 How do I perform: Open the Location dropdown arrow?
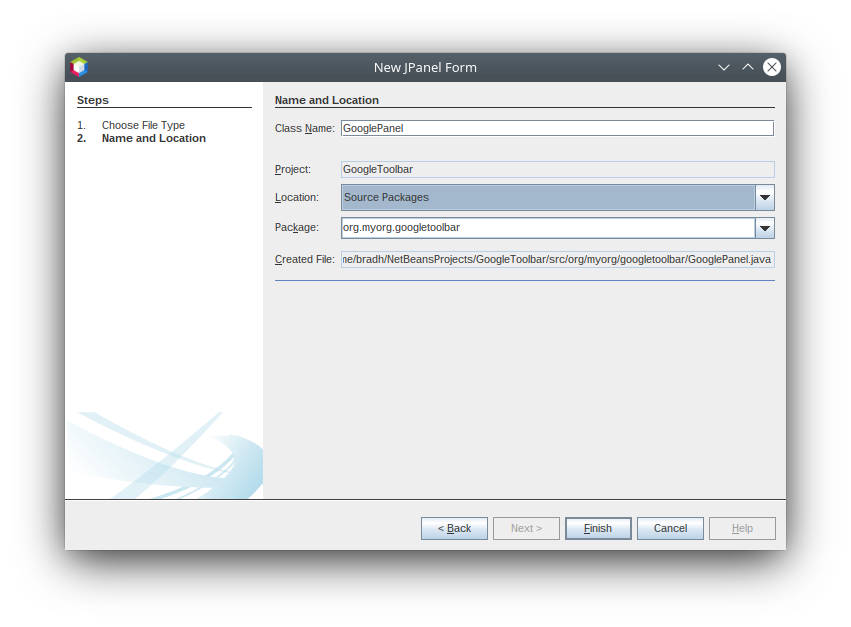[x=765, y=198]
